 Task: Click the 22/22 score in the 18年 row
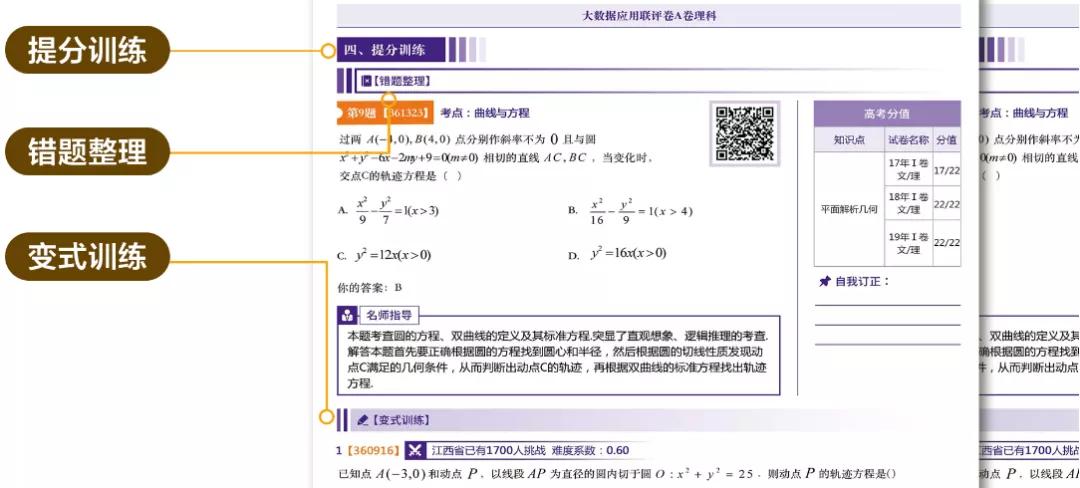tap(946, 204)
